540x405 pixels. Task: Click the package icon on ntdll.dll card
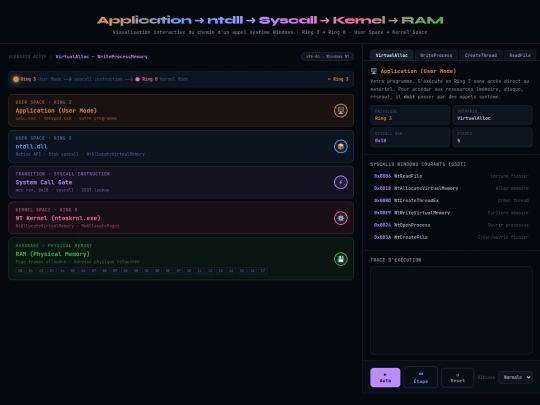coord(341,146)
